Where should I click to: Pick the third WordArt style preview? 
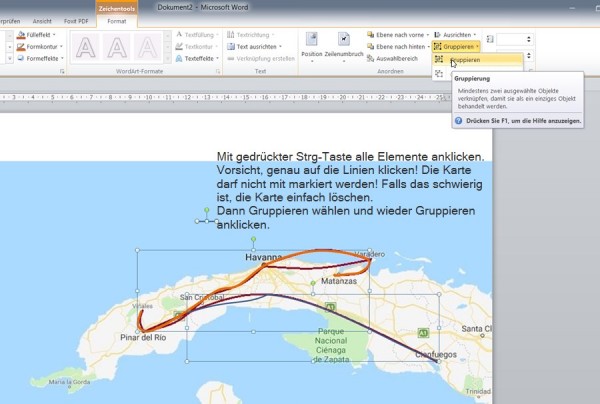click(147, 48)
